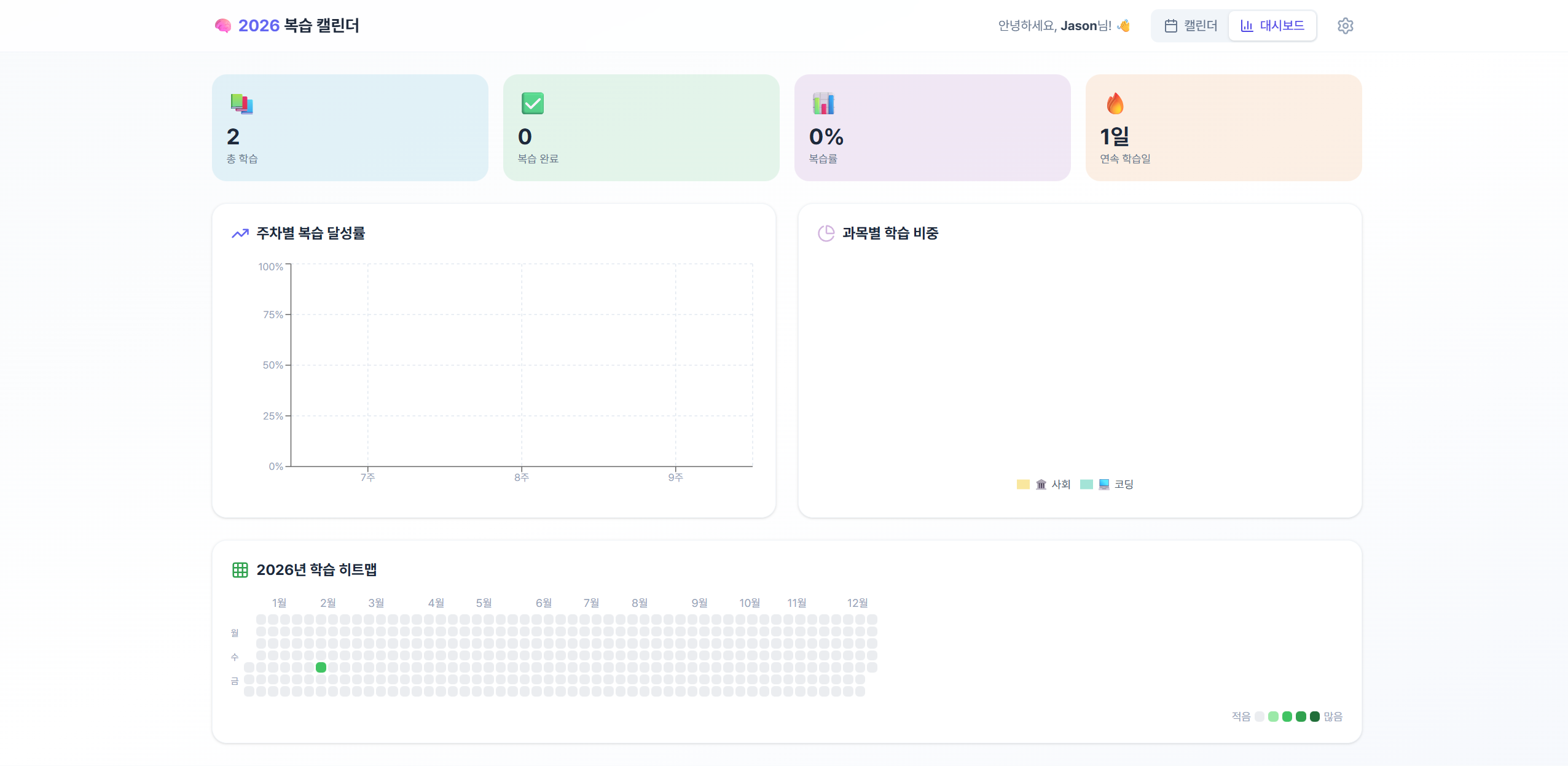This screenshot has width=1568, height=766.
Task: Toggle the 사회 legend entry
Action: click(x=1060, y=485)
